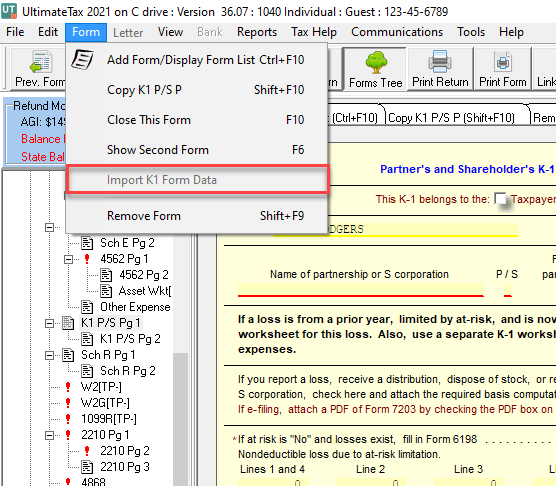Viewport: 556px width, 486px height.
Task: Select 2210 Pg 3 in forms tree
Action: pyautogui.click(x=125, y=467)
